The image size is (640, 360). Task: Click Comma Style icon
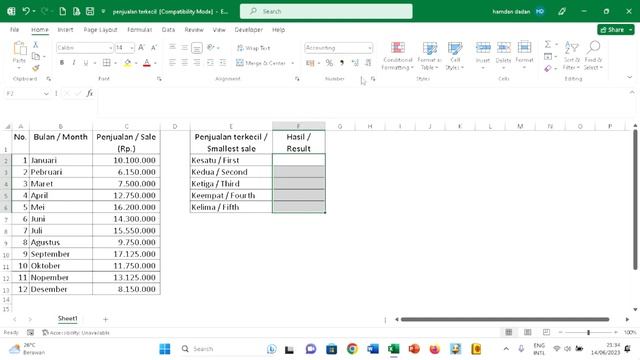(342, 63)
